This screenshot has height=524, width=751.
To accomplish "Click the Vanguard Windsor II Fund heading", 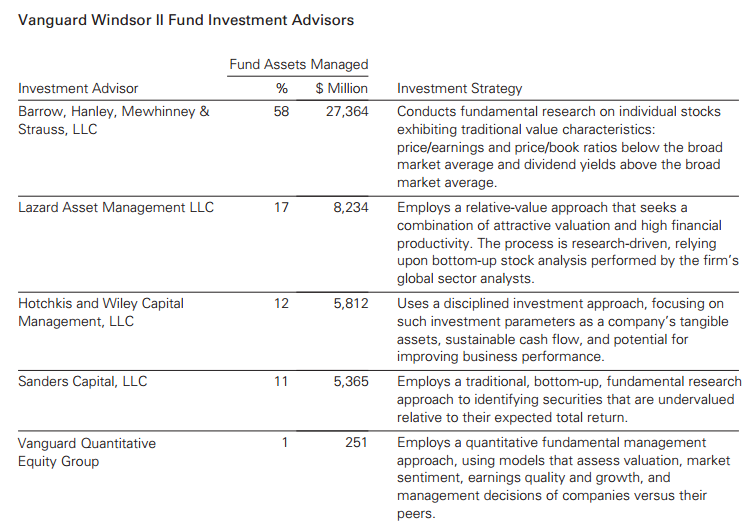I will pyautogui.click(x=186, y=20).
